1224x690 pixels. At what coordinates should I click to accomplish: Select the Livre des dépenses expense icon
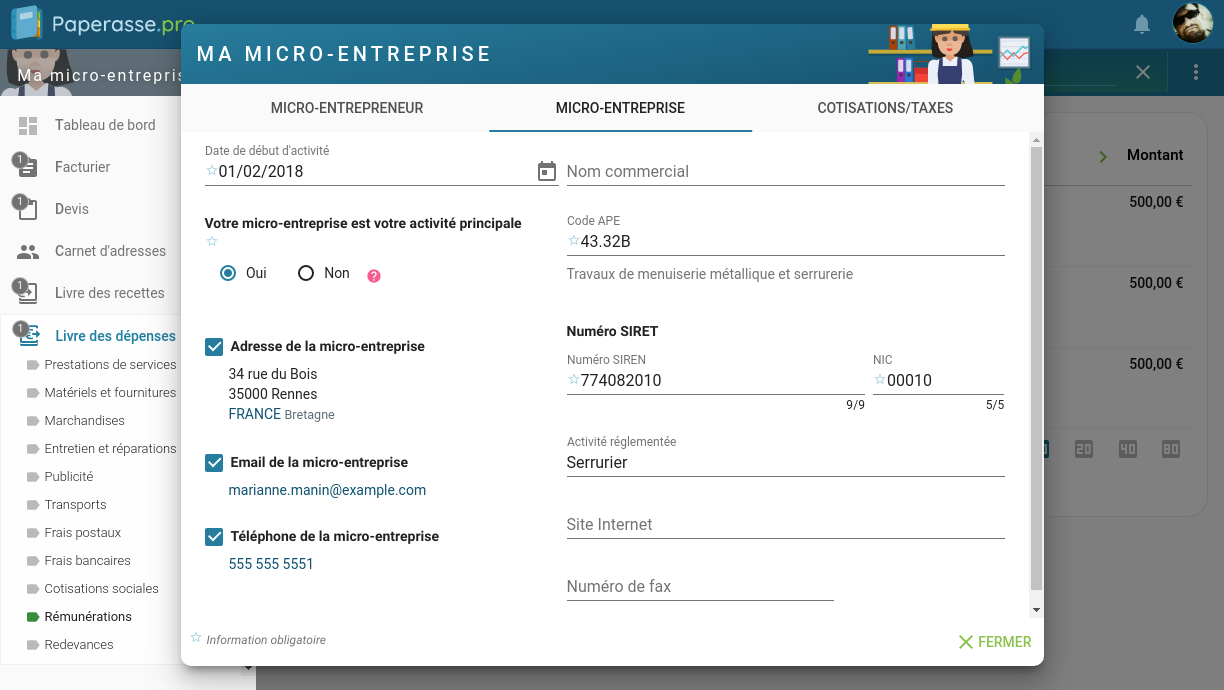click(x=28, y=335)
